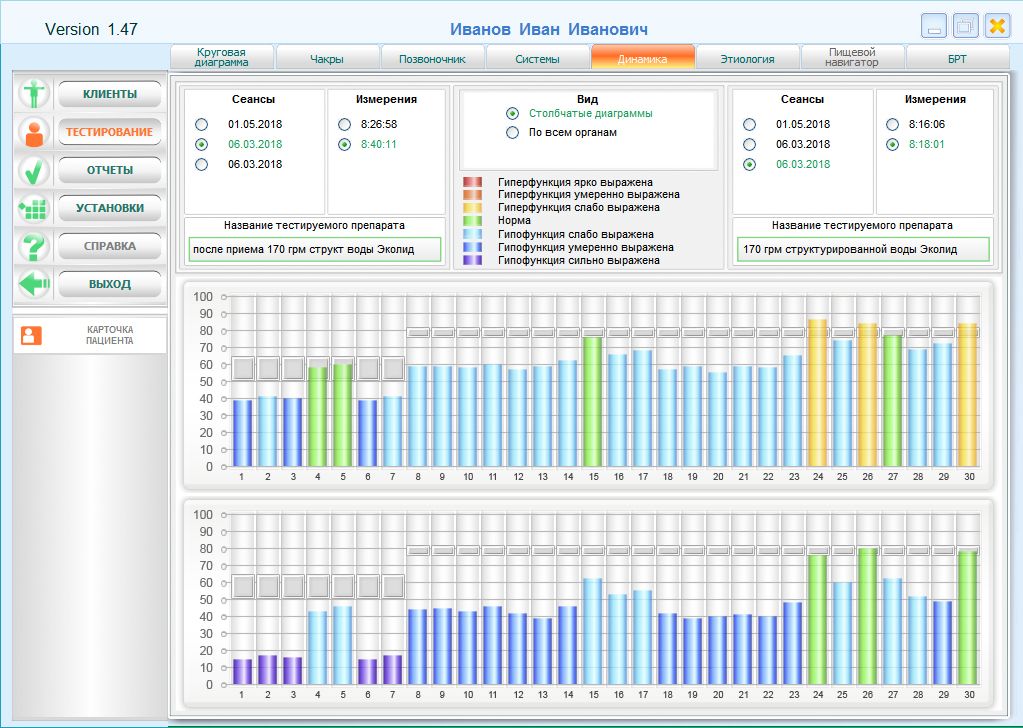
Task: Click the green grid icon beside Установки
Action: 35,208
